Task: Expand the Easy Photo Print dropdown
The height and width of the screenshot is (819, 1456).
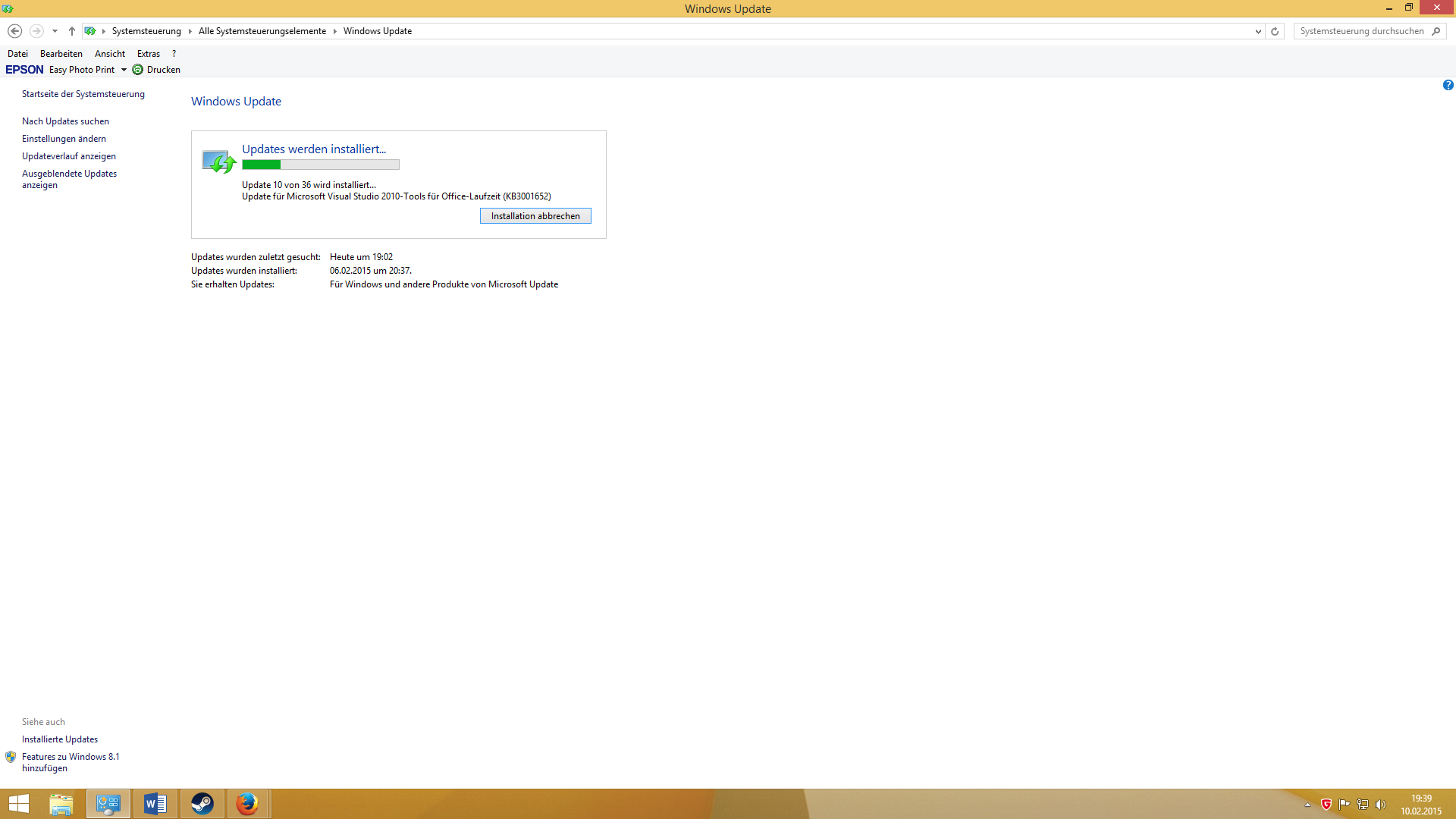Action: click(x=124, y=70)
